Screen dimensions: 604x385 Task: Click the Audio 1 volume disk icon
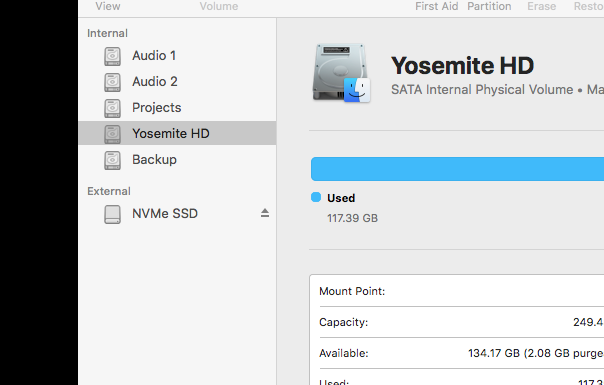pos(112,56)
